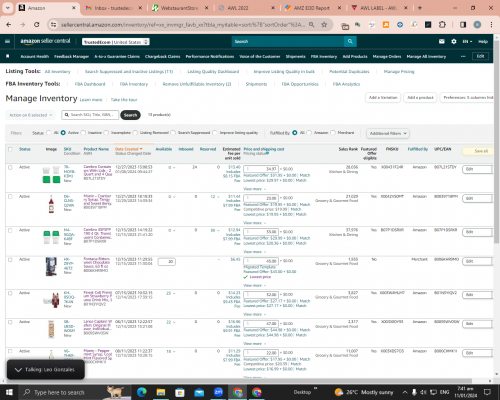500x400 pixels.
Task: Open the Seller Central settings gear
Action: [454, 42]
